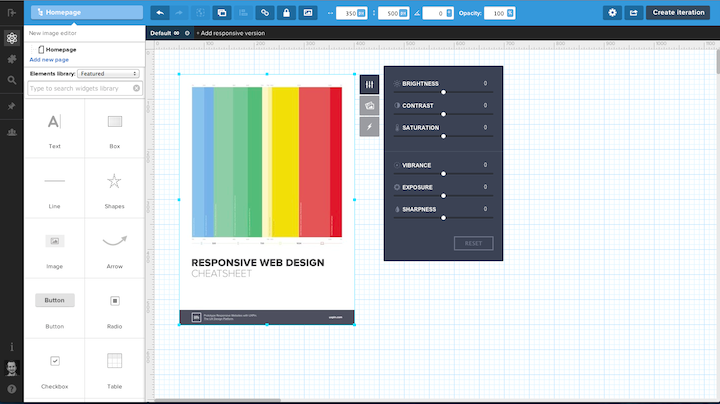The height and width of the screenshot is (404, 720).
Task: Open the search icon in left sidebar
Action: [x=11, y=80]
